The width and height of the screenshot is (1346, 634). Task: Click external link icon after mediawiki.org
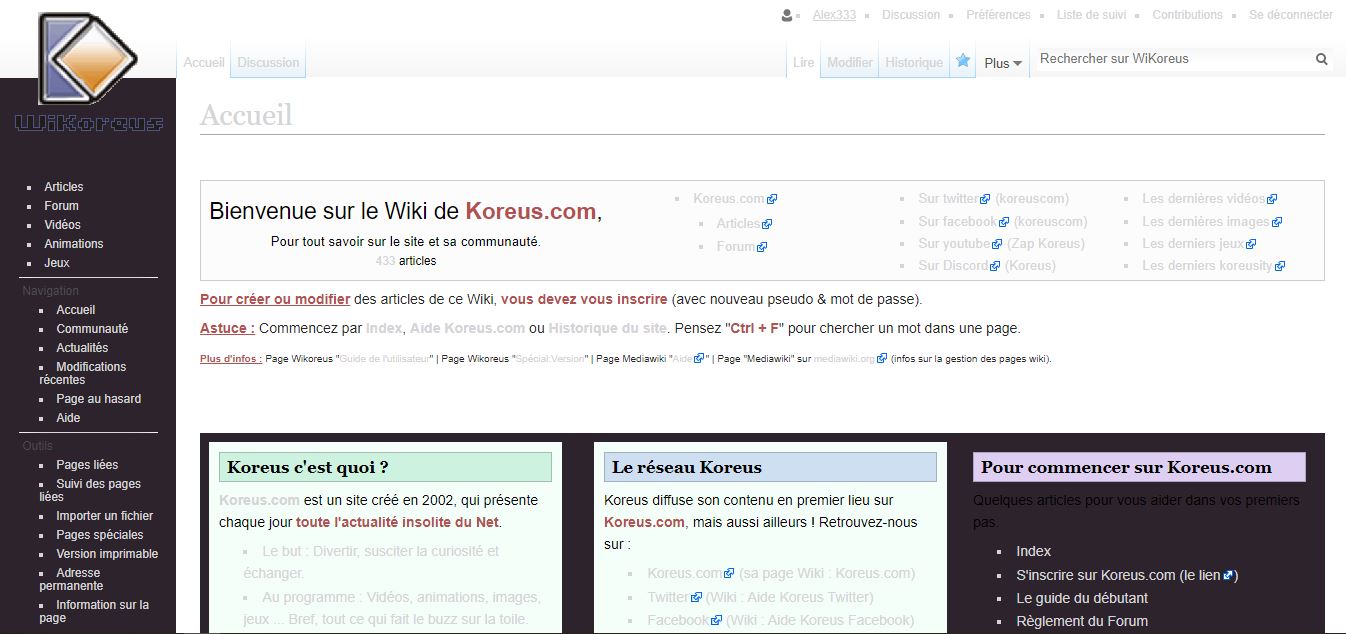[882, 359]
